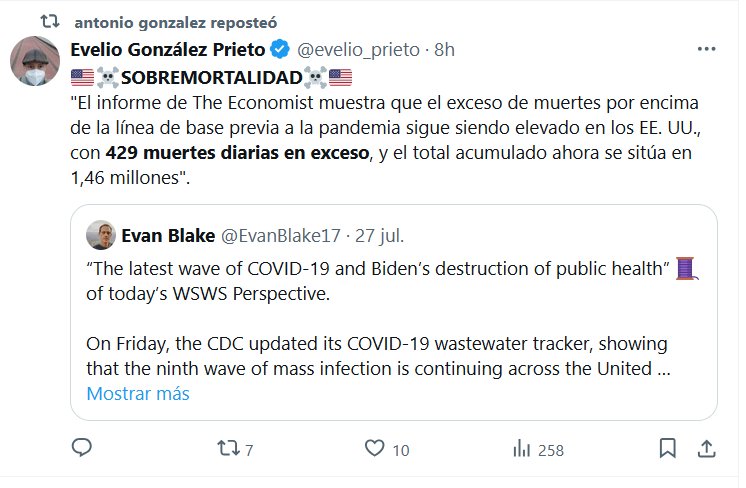
Task: Click Evan Blake's small avatar
Action: coord(100,235)
